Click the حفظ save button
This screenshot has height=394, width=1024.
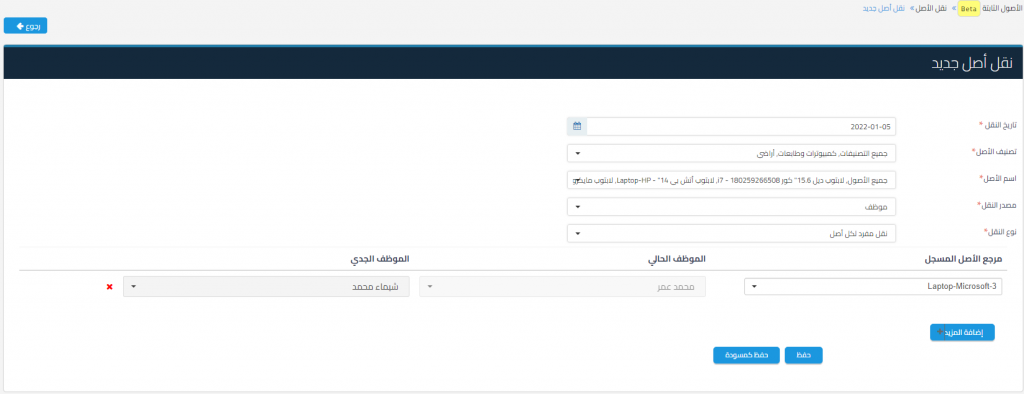coord(803,355)
